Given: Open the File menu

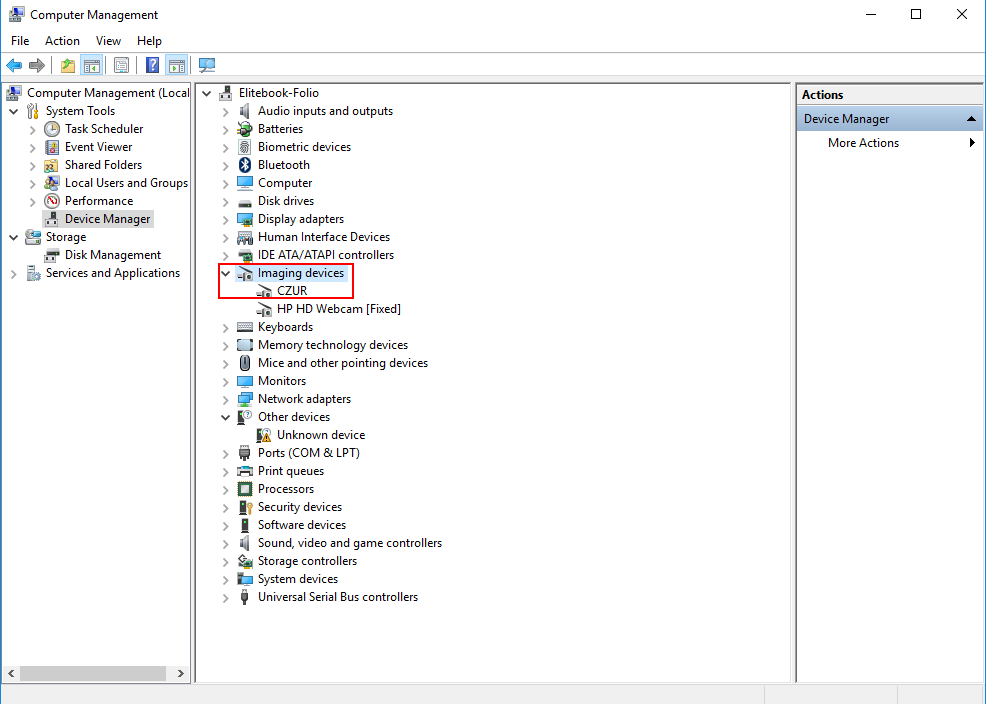Looking at the screenshot, I should (x=20, y=41).
